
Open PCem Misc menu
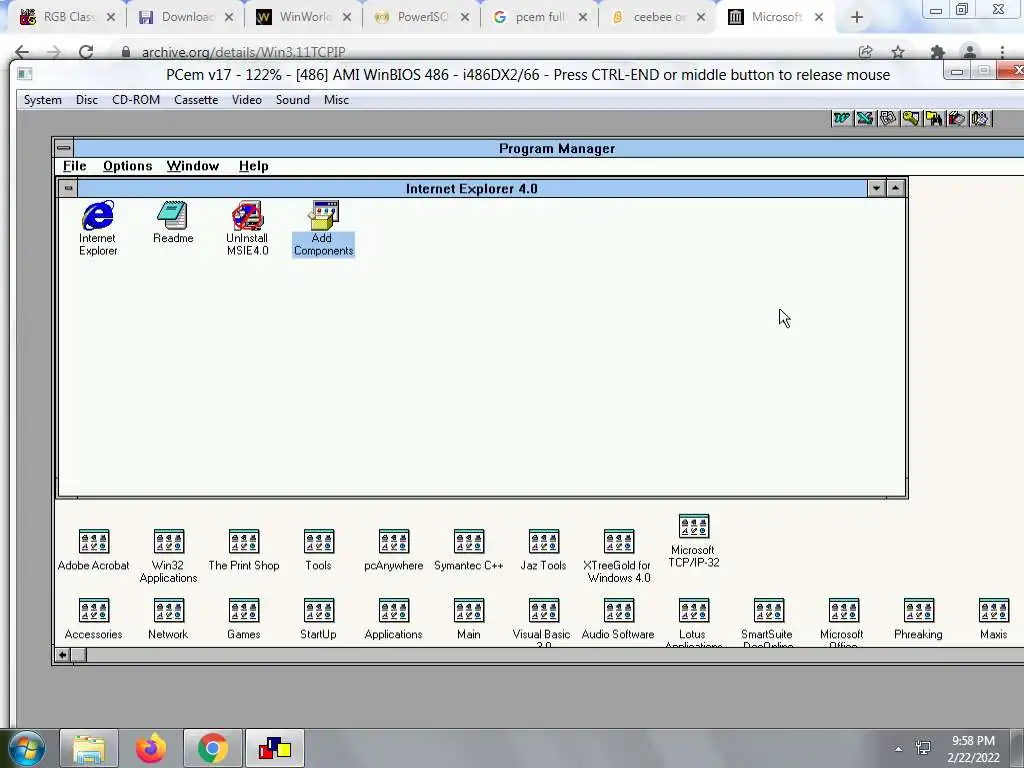point(336,100)
